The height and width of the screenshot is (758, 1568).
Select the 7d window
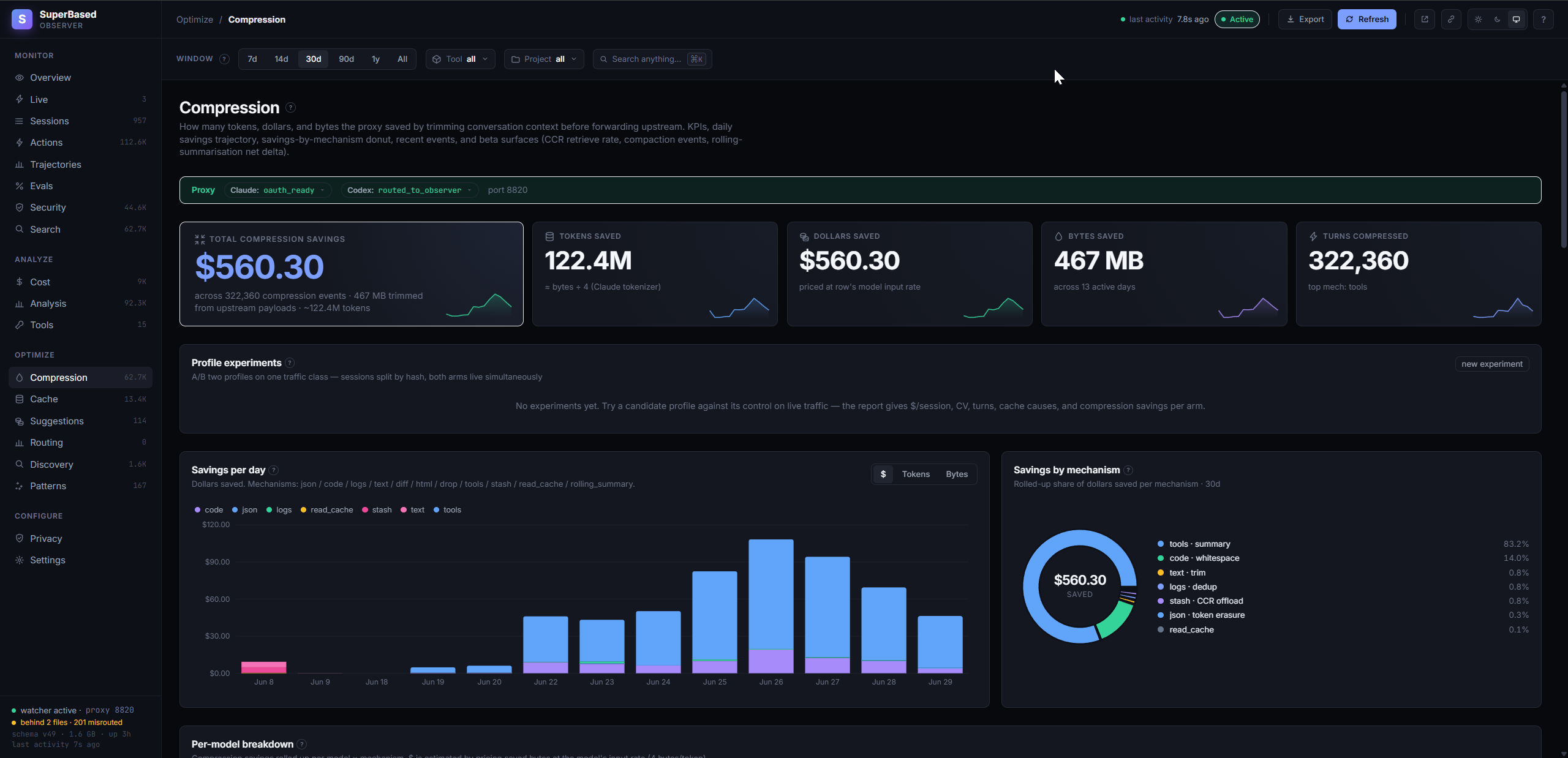click(x=252, y=59)
